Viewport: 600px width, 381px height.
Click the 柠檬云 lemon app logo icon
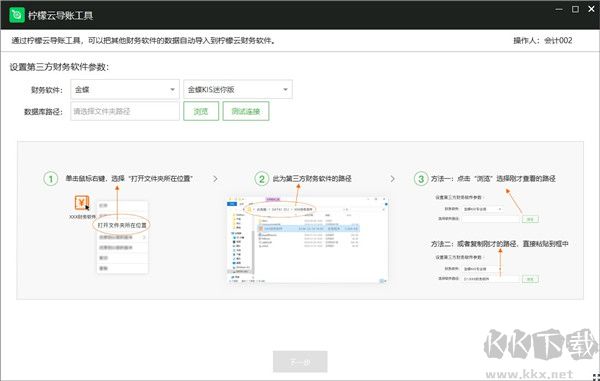tap(16, 15)
